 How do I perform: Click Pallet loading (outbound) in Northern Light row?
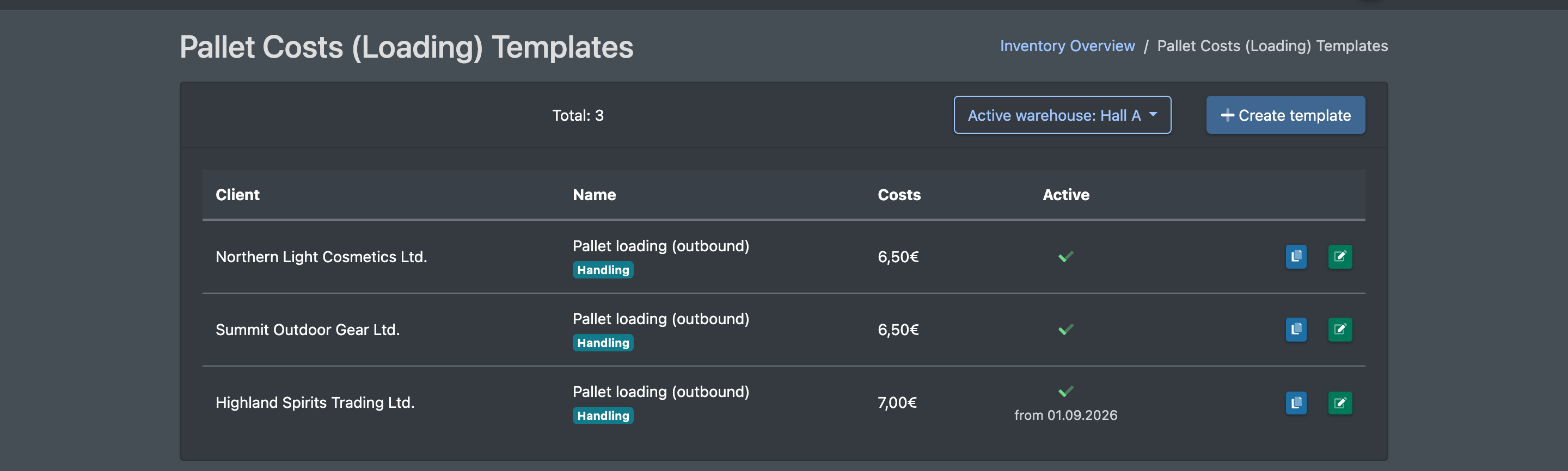click(x=661, y=246)
